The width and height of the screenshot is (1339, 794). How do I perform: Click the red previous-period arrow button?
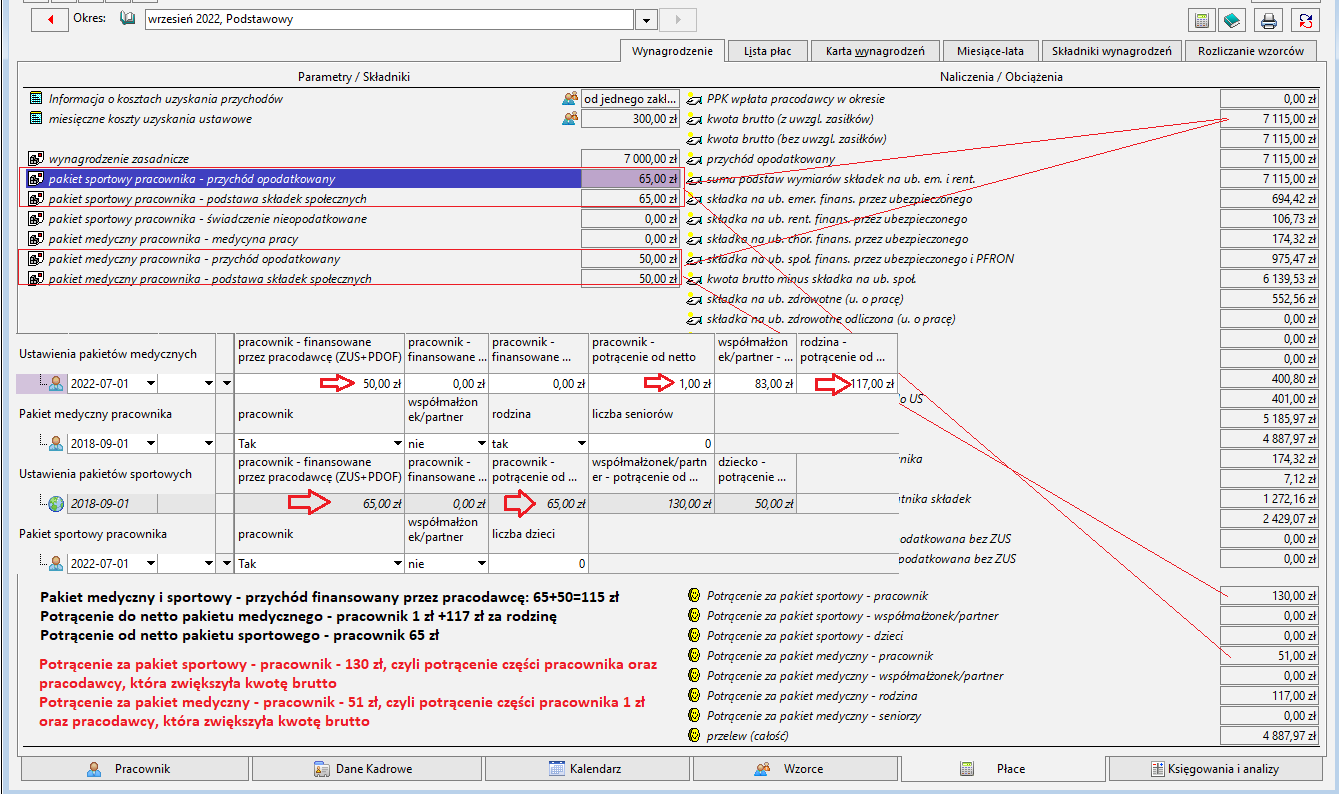pos(49,19)
